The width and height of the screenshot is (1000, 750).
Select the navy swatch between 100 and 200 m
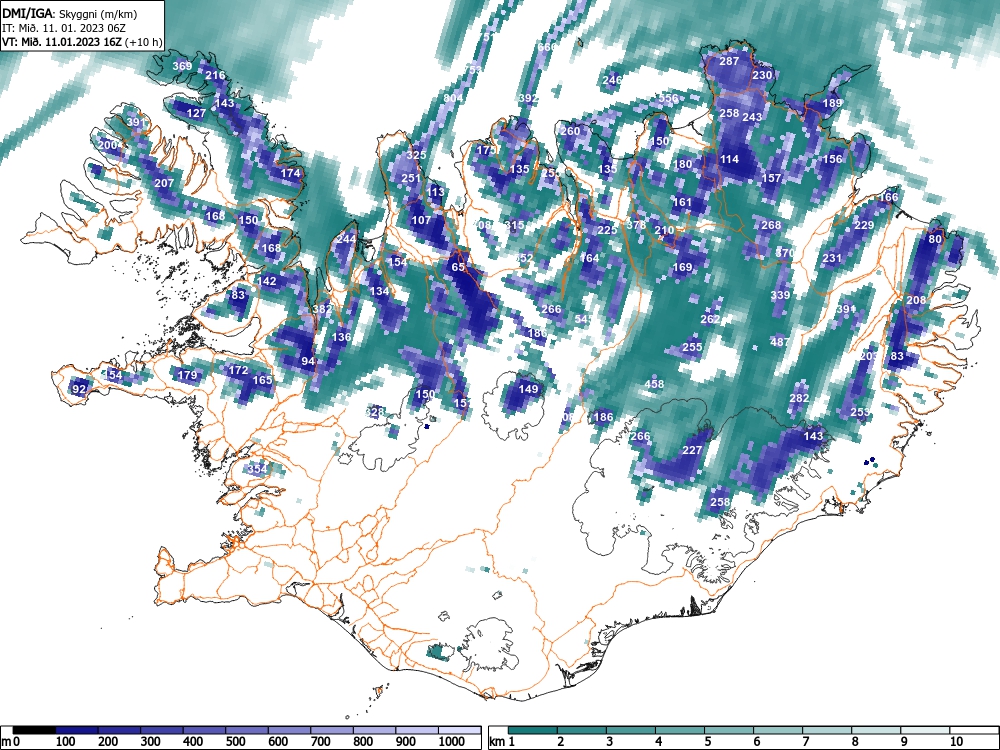tap(77, 730)
